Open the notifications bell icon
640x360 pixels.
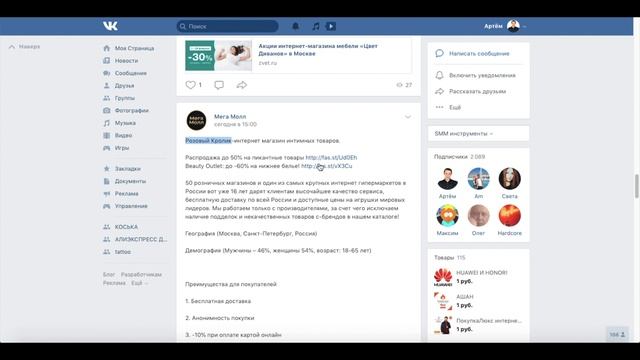(x=296, y=26)
